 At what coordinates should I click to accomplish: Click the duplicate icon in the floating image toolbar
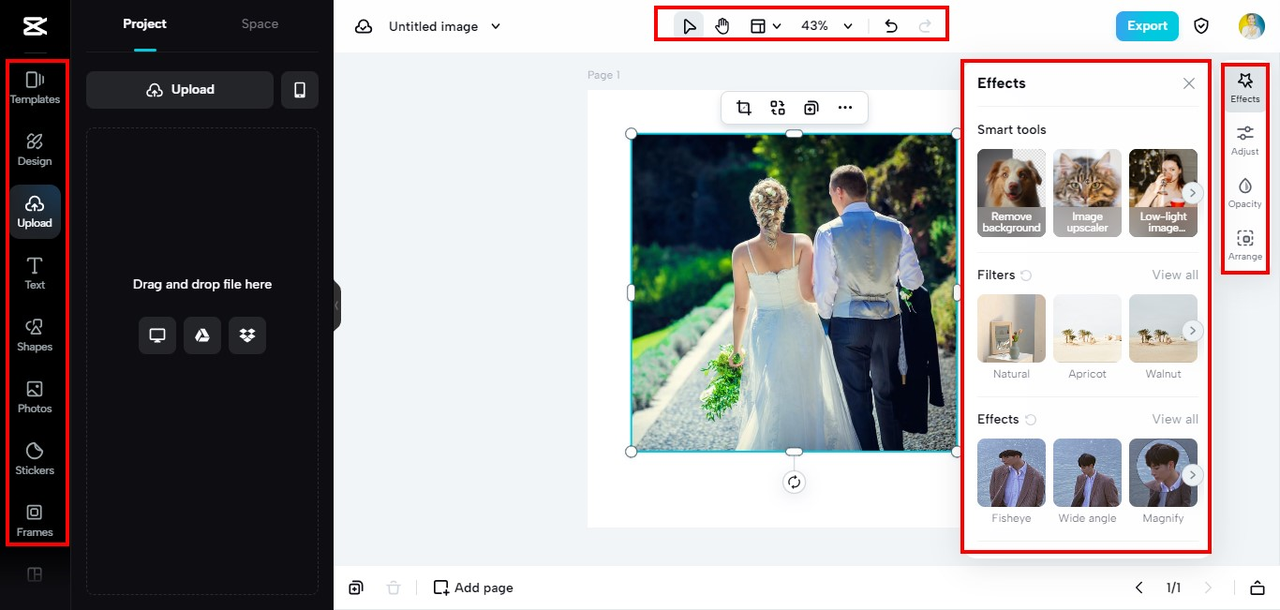[811, 108]
